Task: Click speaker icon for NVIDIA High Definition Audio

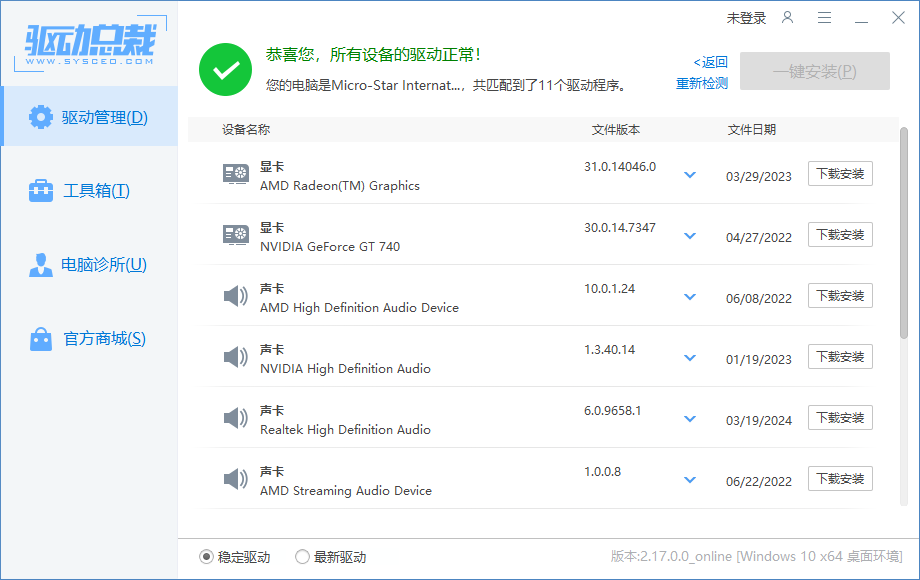Action: coord(236,357)
